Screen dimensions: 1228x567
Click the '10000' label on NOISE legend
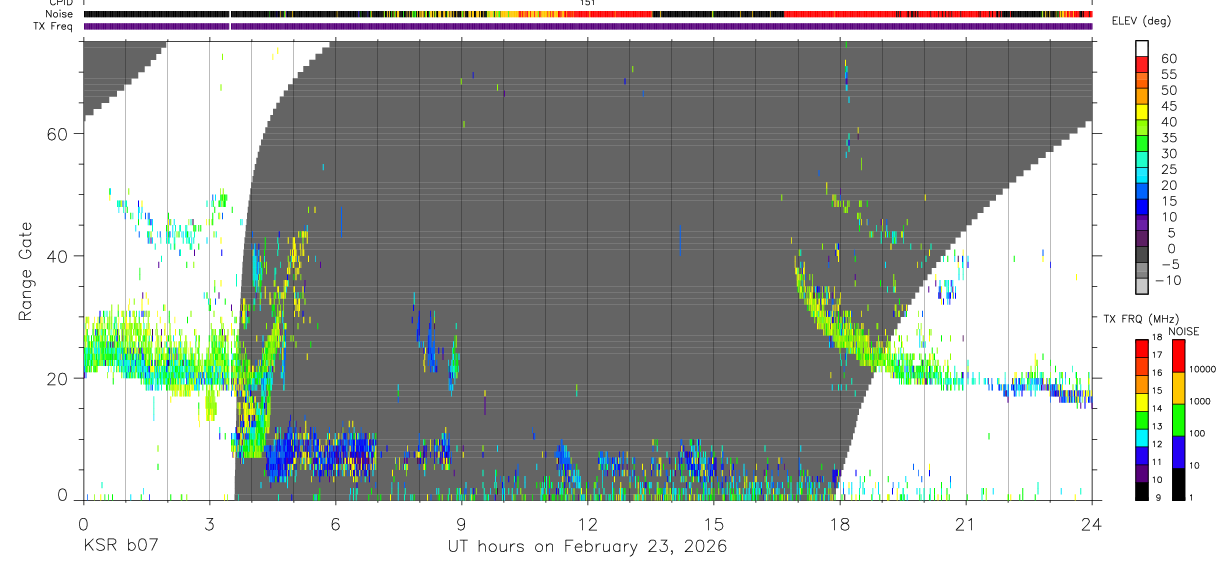[x=1203, y=371]
